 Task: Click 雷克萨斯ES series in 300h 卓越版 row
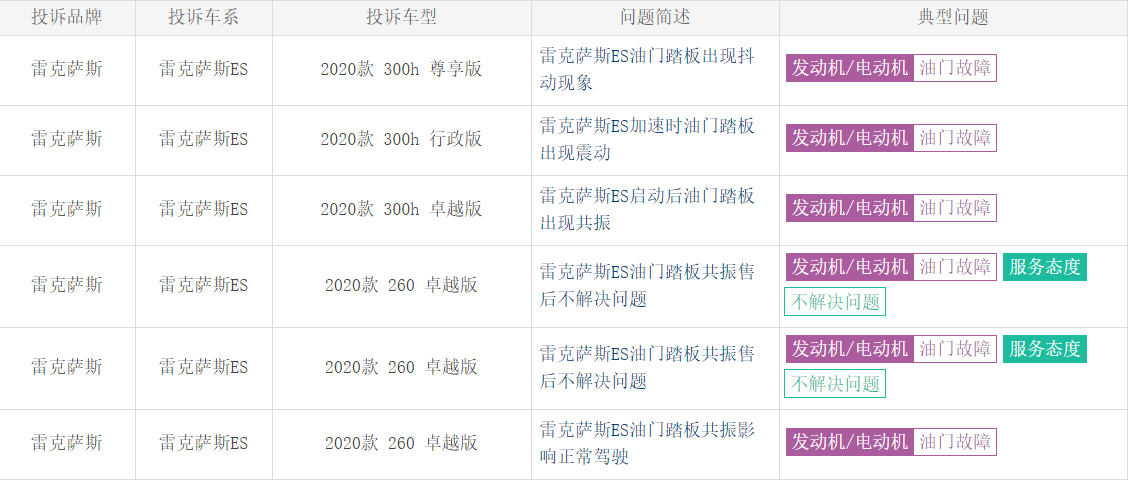[x=204, y=209]
